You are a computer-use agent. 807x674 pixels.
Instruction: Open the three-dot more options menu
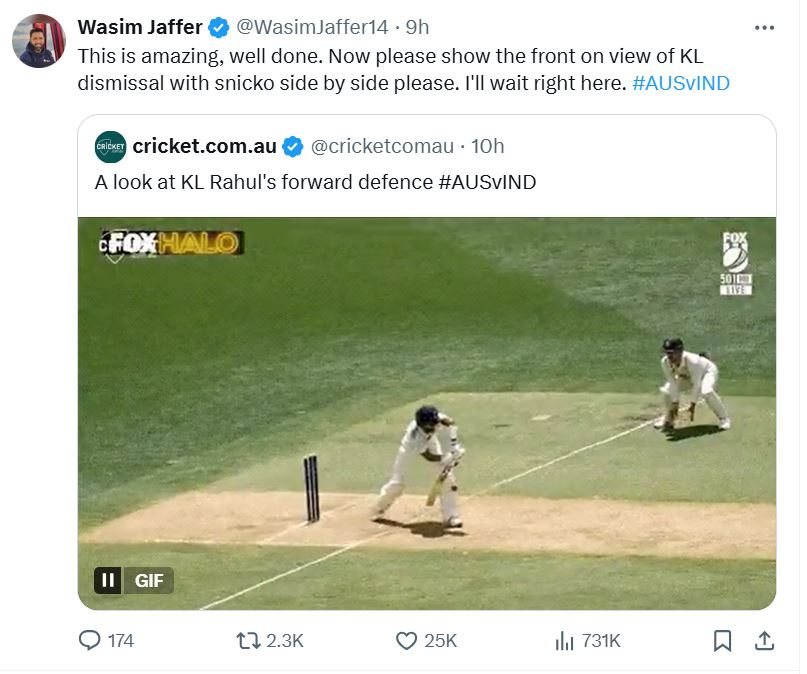click(764, 28)
